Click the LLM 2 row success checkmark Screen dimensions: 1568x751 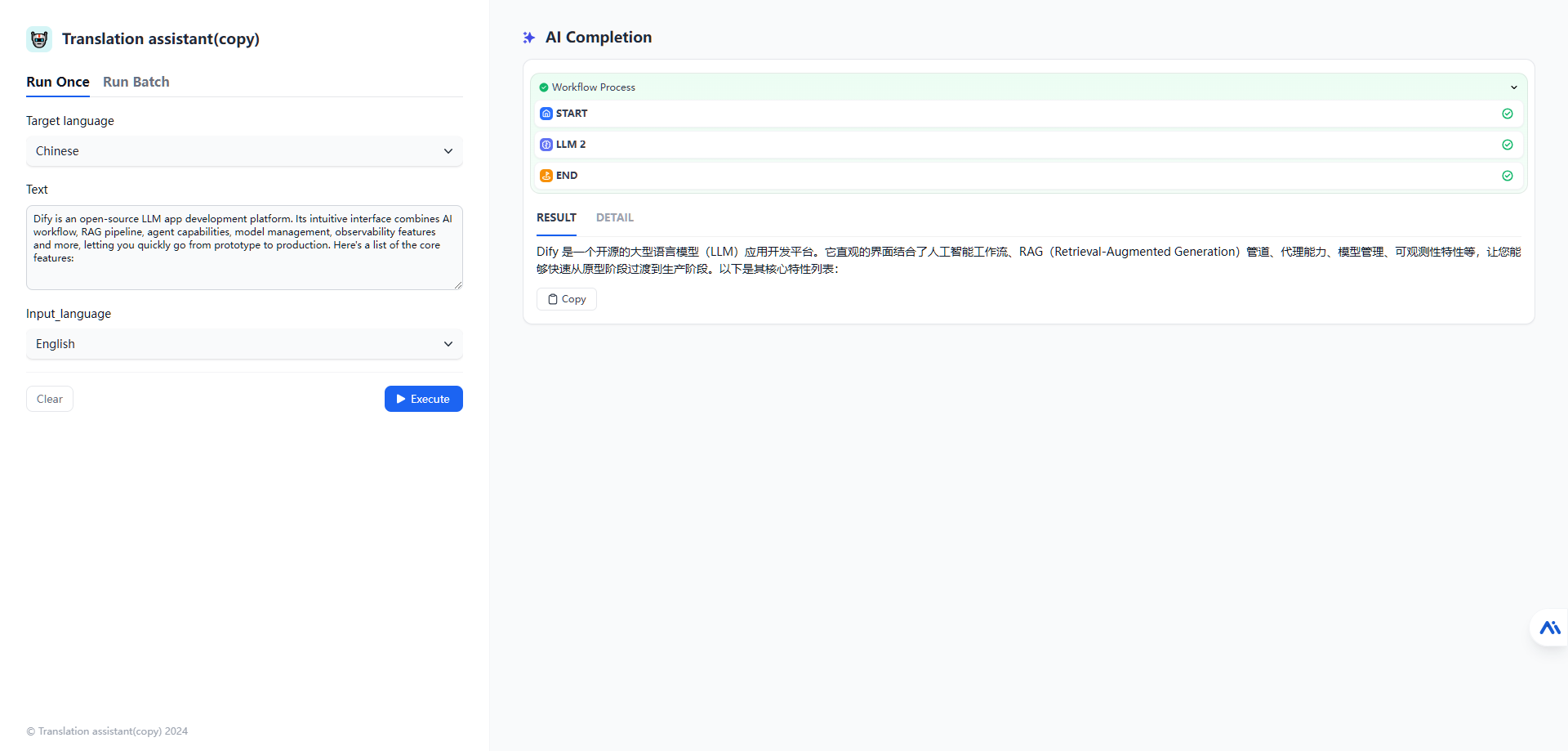pyautogui.click(x=1508, y=145)
